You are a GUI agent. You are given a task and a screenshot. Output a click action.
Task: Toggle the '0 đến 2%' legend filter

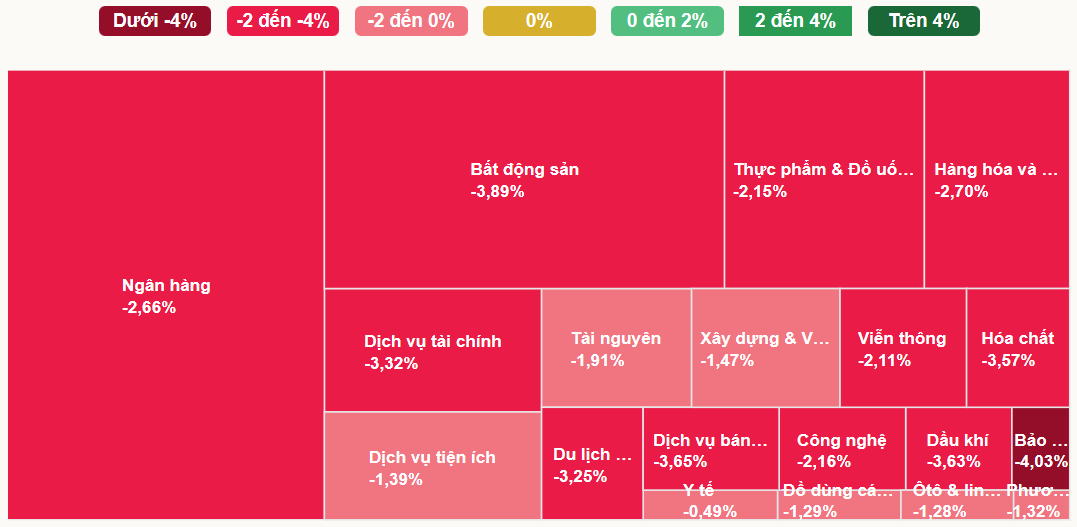point(667,21)
